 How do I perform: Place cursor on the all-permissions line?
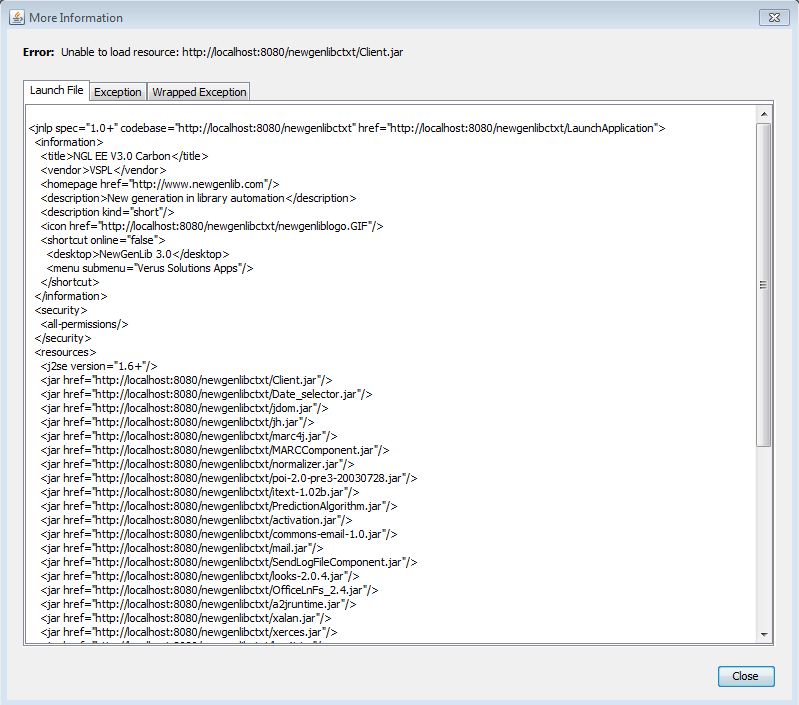pyautogui.click(x=84, y=324)
